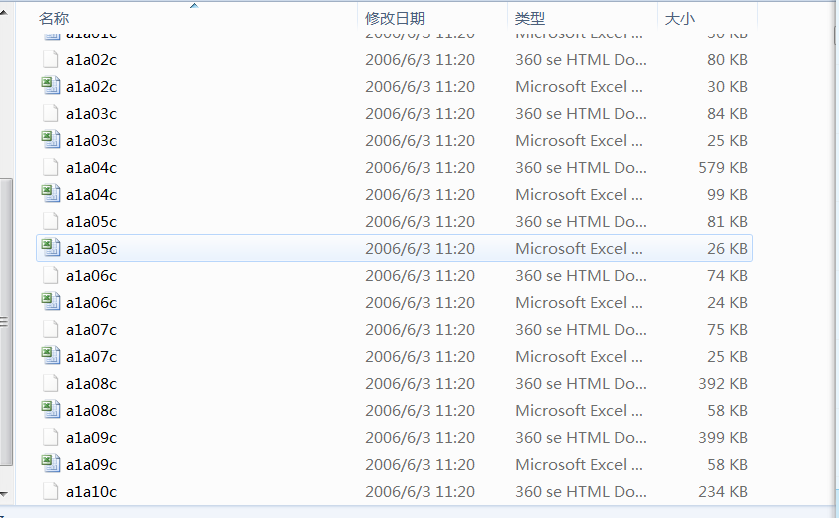The height and width of the screenshot is (518, 839).
Task: Click the HTML document icon for the 579 KB a1a04c file
Action: 50,167
